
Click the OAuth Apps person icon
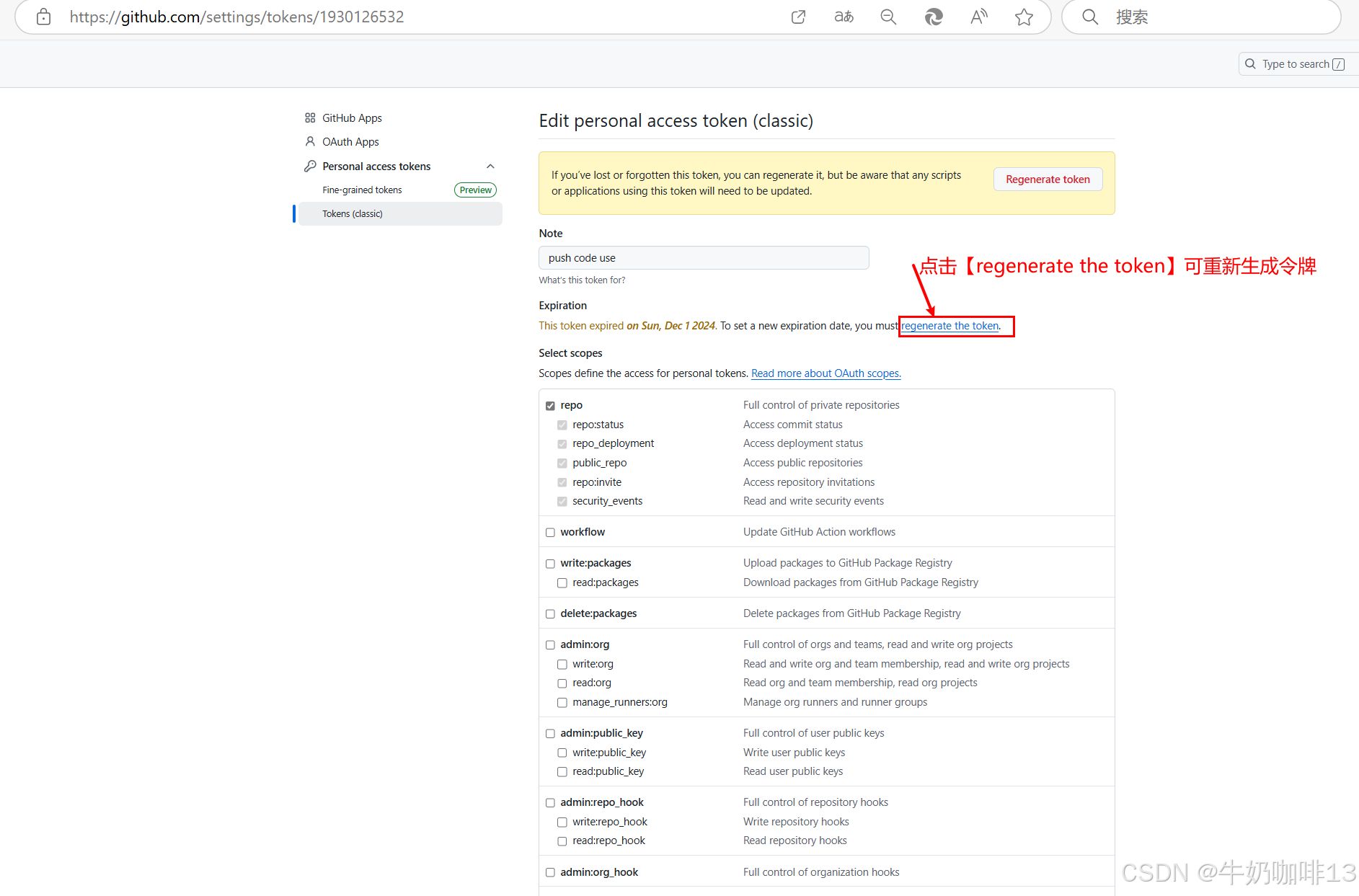pos(310,141)
